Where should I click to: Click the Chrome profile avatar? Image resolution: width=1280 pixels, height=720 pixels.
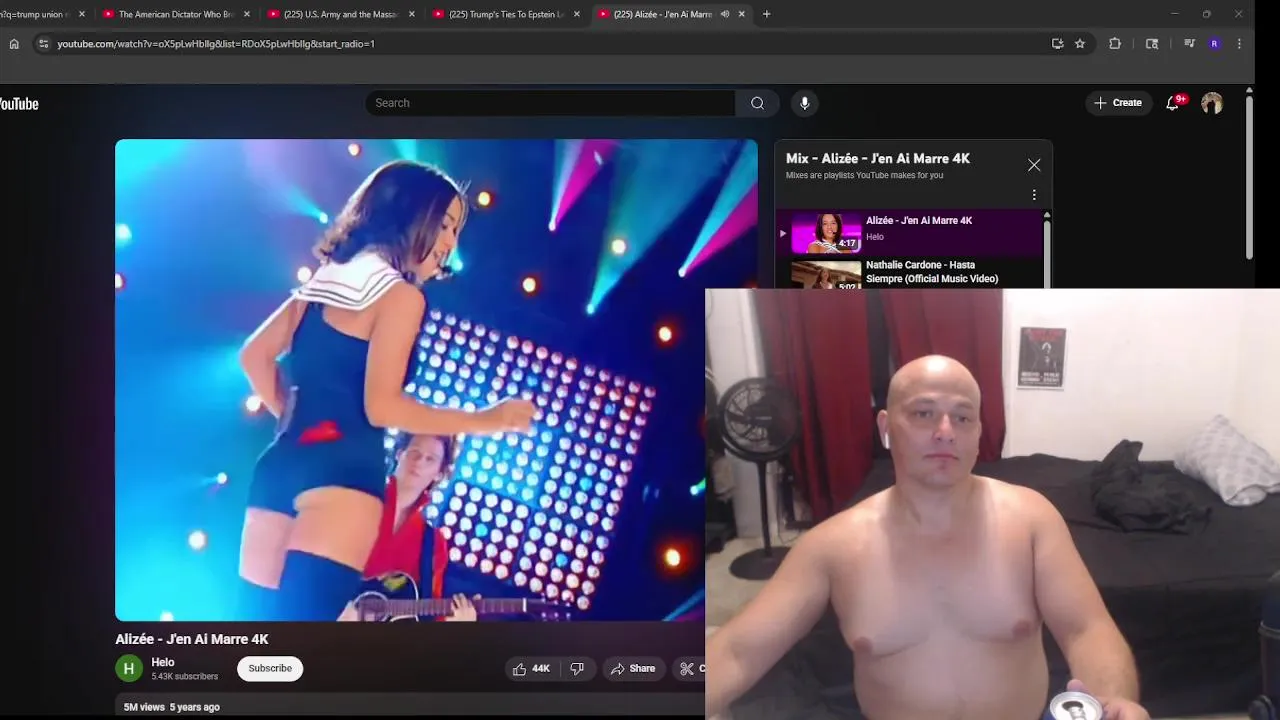click(1214, 44)
